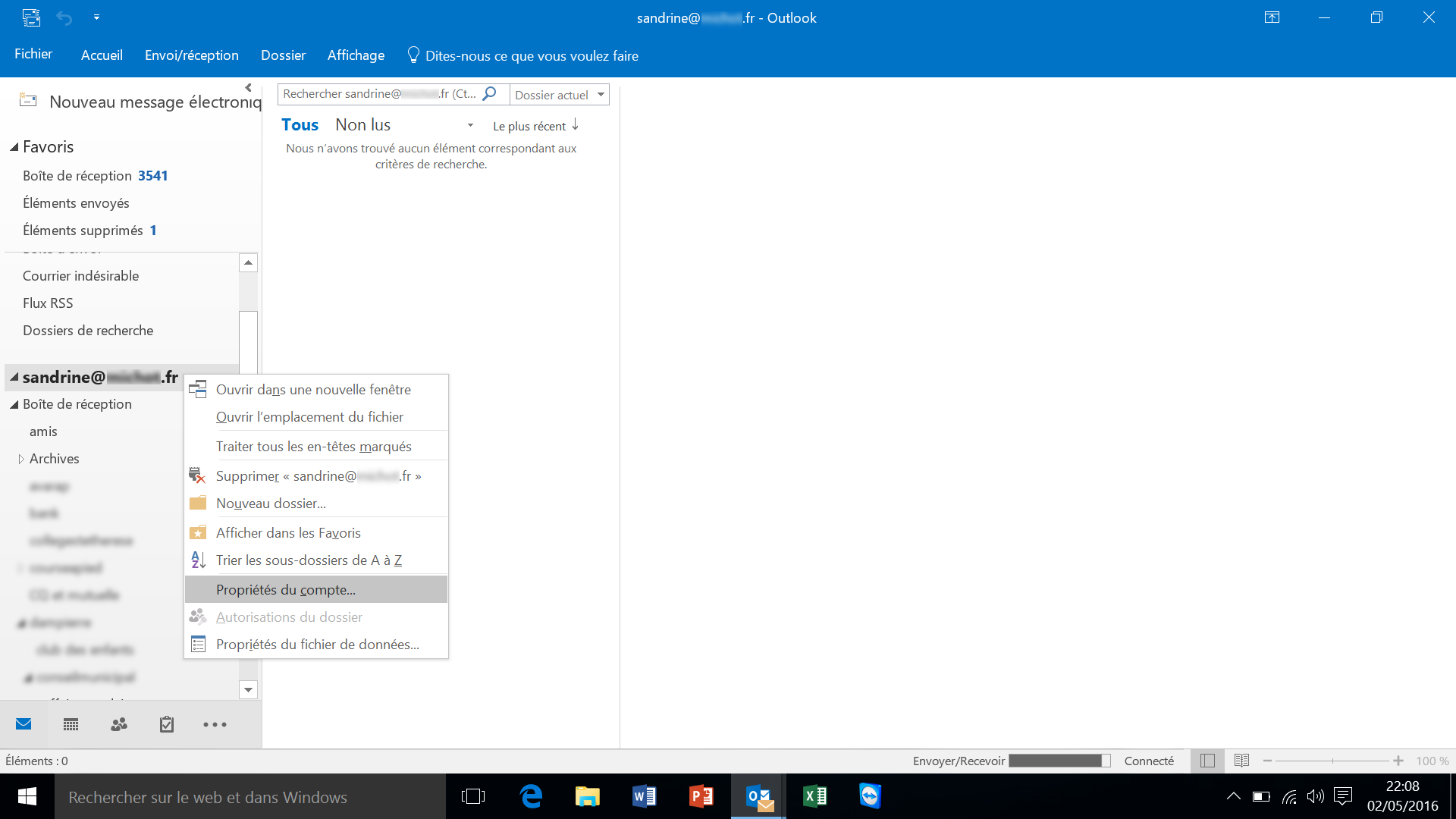Switch to Normal view status icon

pyautogui.click(x=1208, y=761)
